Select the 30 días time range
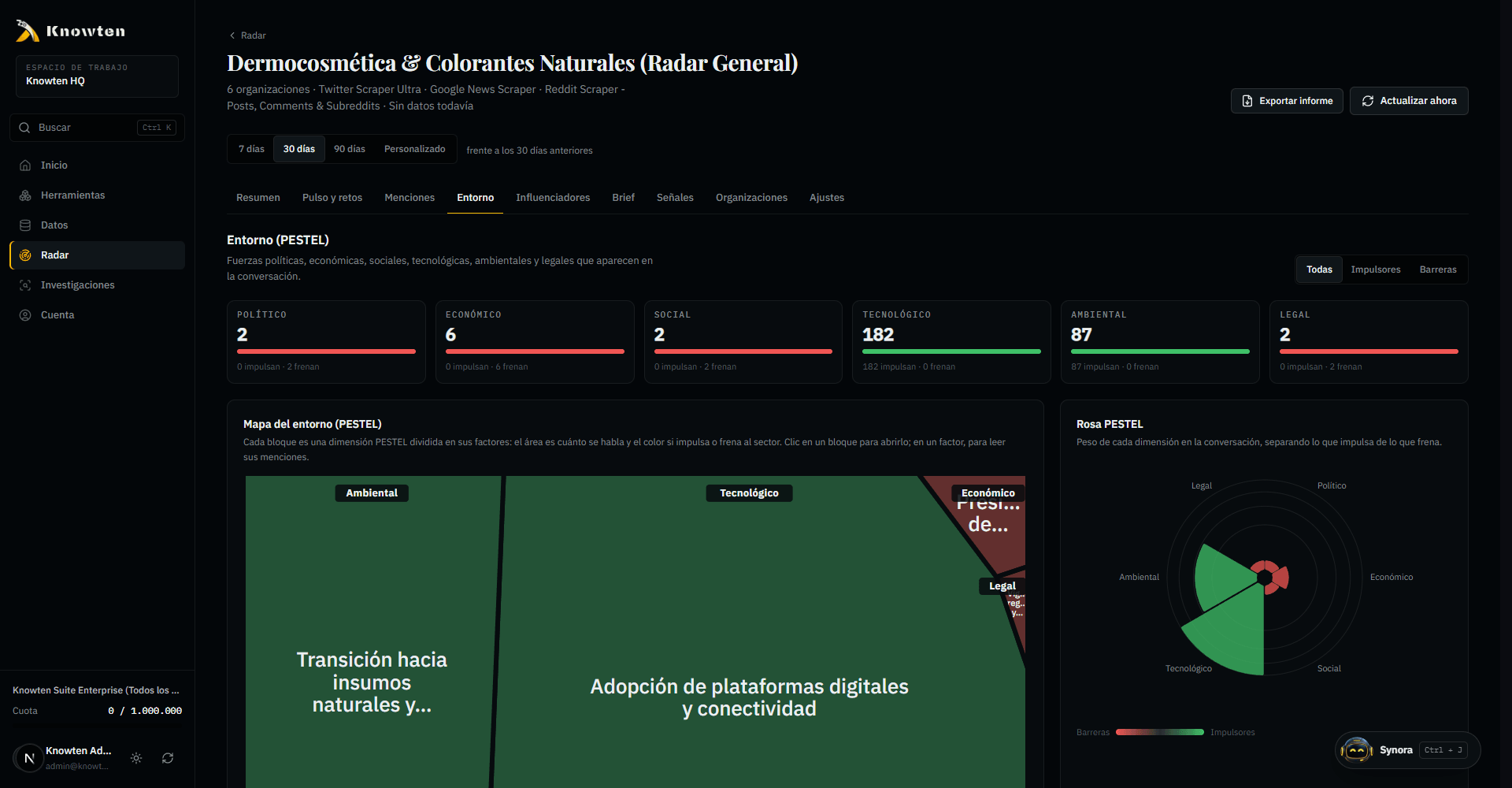This screenshot has width=1512, height=788. (x=299, y=149)
